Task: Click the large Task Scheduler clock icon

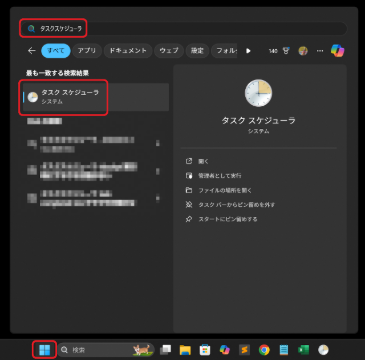Action: point(258,93)
